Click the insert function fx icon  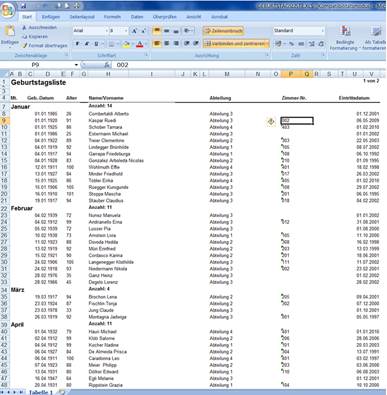point(107,65)
